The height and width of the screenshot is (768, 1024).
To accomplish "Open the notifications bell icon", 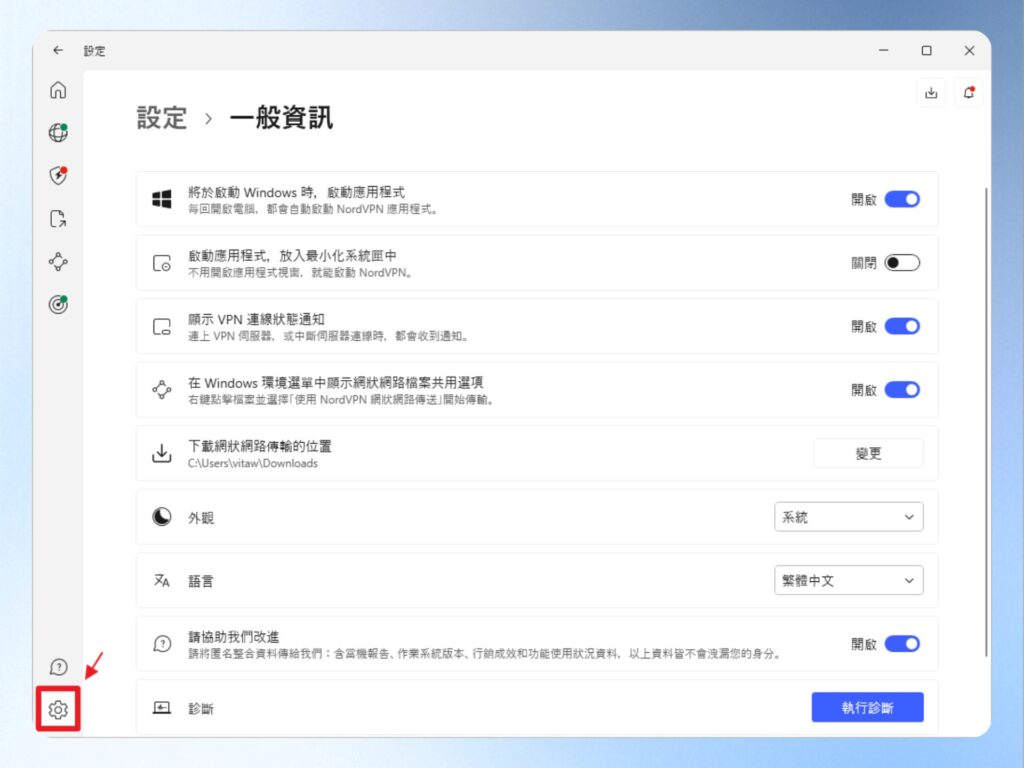I will point(969,93).
